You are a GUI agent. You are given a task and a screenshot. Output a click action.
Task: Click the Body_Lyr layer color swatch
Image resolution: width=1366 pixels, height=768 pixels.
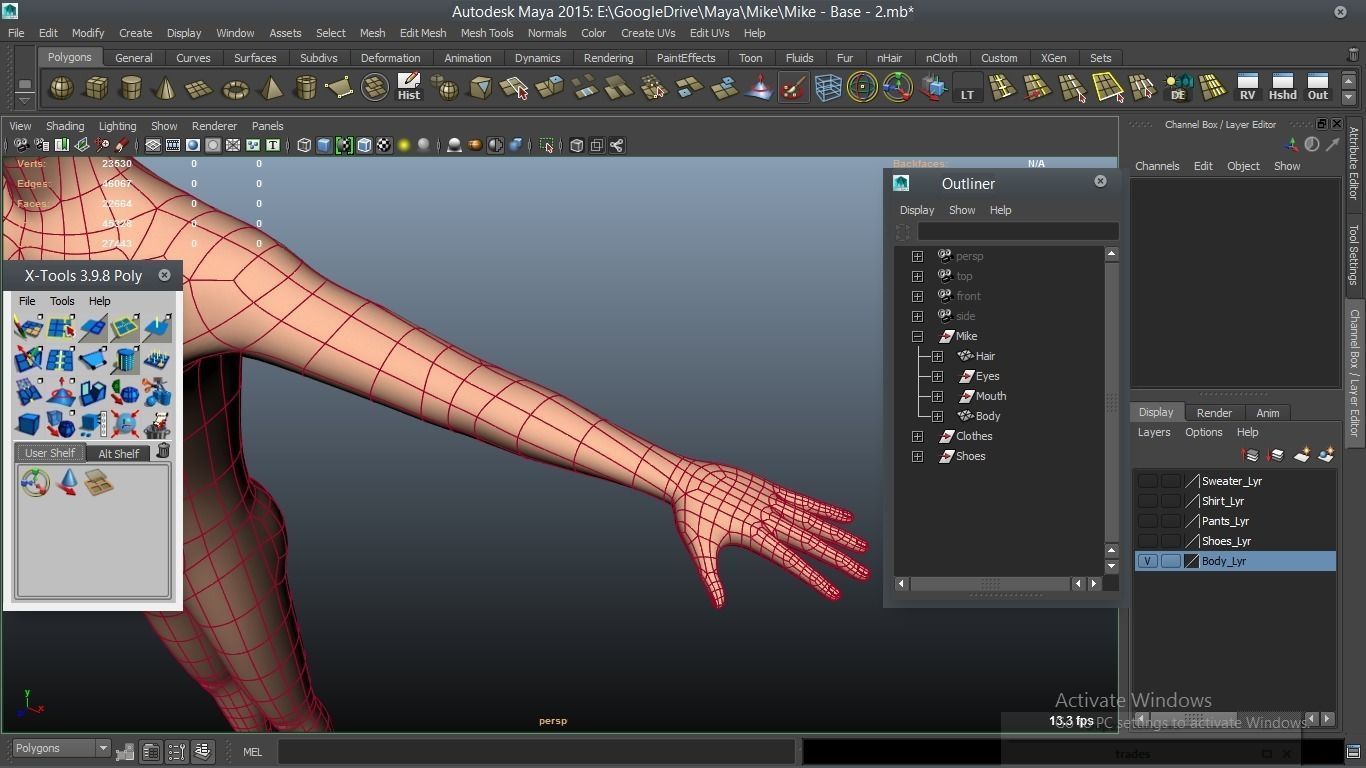tap(1191, 561)
